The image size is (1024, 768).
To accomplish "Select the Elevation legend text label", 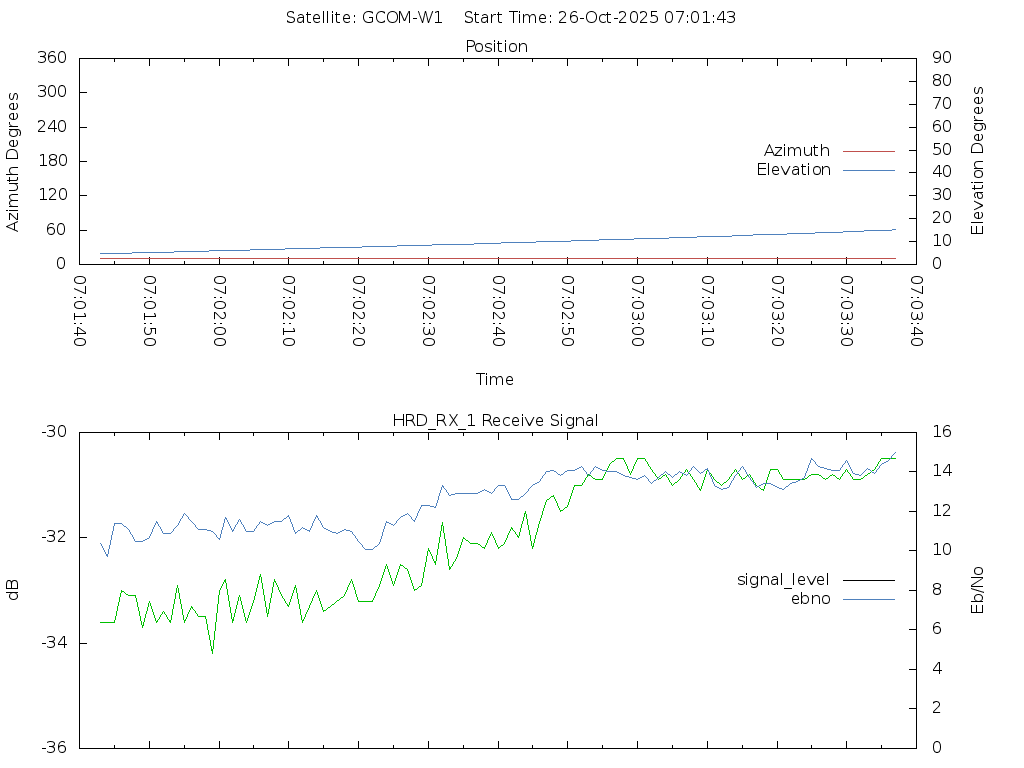I will [x=793, y=170].
